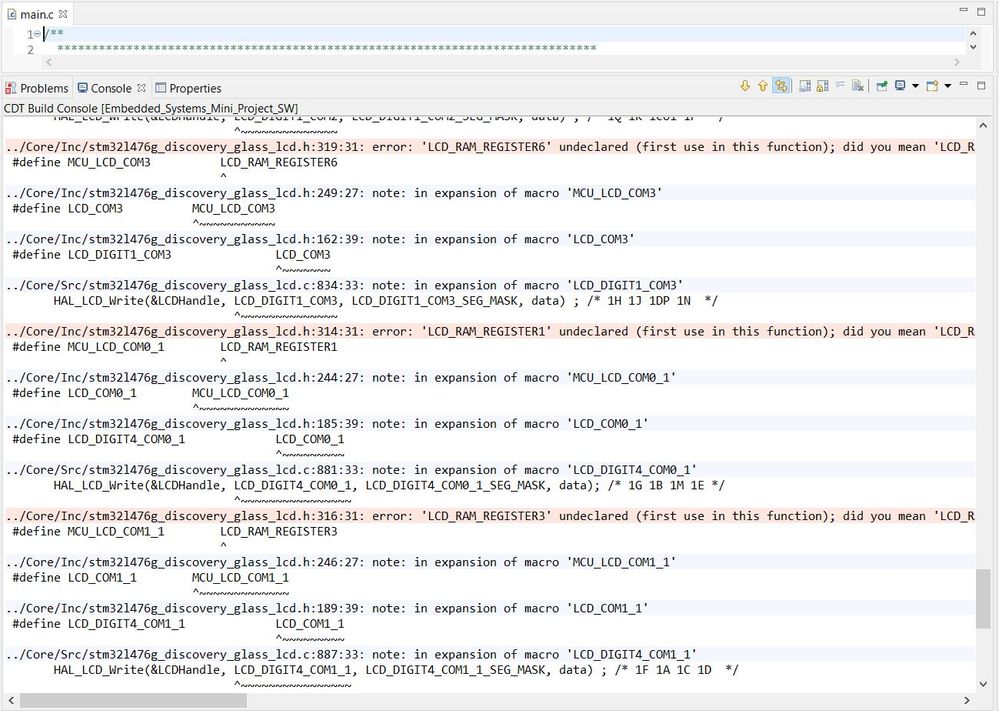Click console scroll down arrow
The width and height of the screenshot is (999, 711).
[983, 684]
